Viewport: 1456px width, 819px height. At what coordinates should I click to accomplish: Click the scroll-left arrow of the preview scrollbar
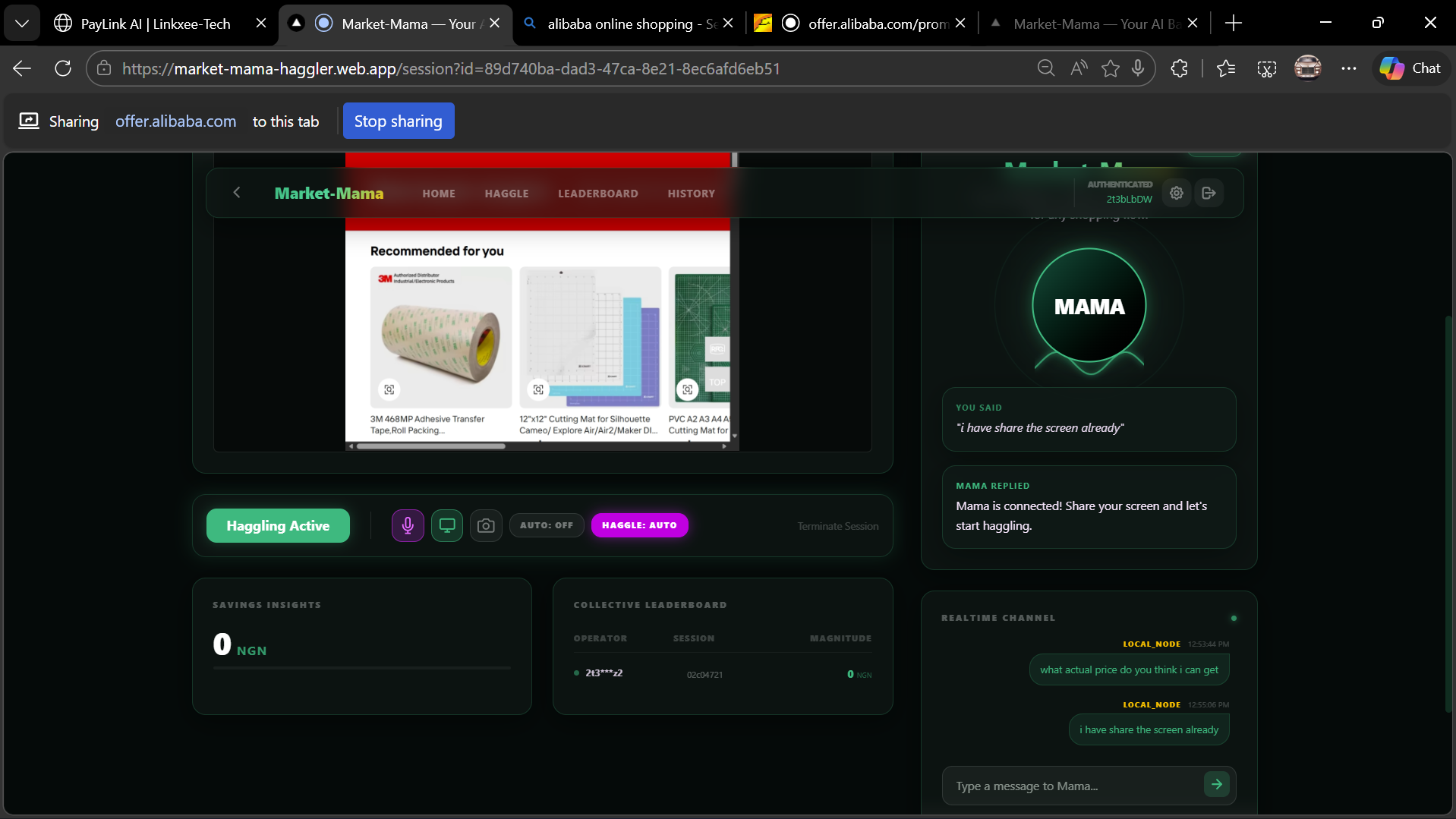(x=350, y=446)
